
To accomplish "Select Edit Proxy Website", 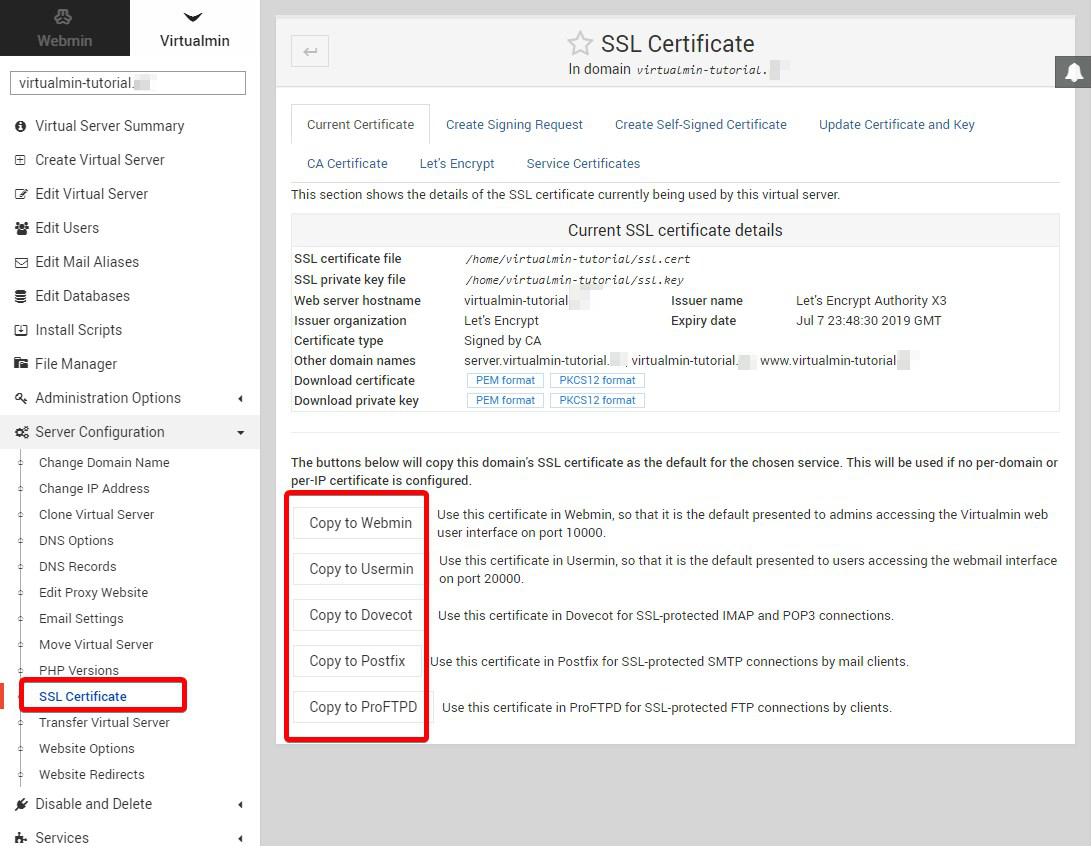I will [93, 593].
